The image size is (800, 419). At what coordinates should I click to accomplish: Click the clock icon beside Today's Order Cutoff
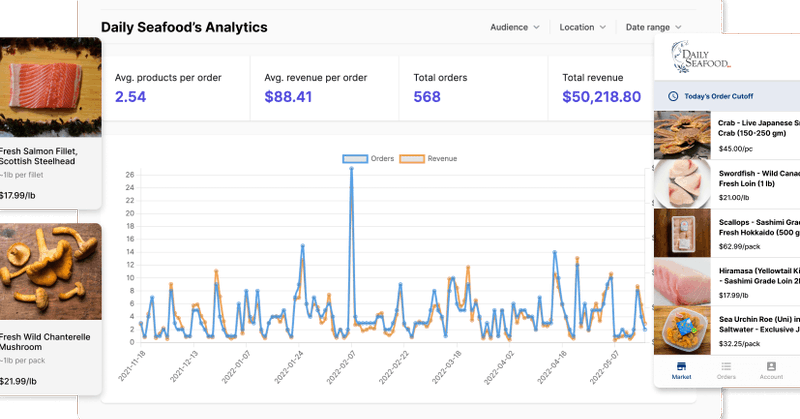tap(673, 96)
